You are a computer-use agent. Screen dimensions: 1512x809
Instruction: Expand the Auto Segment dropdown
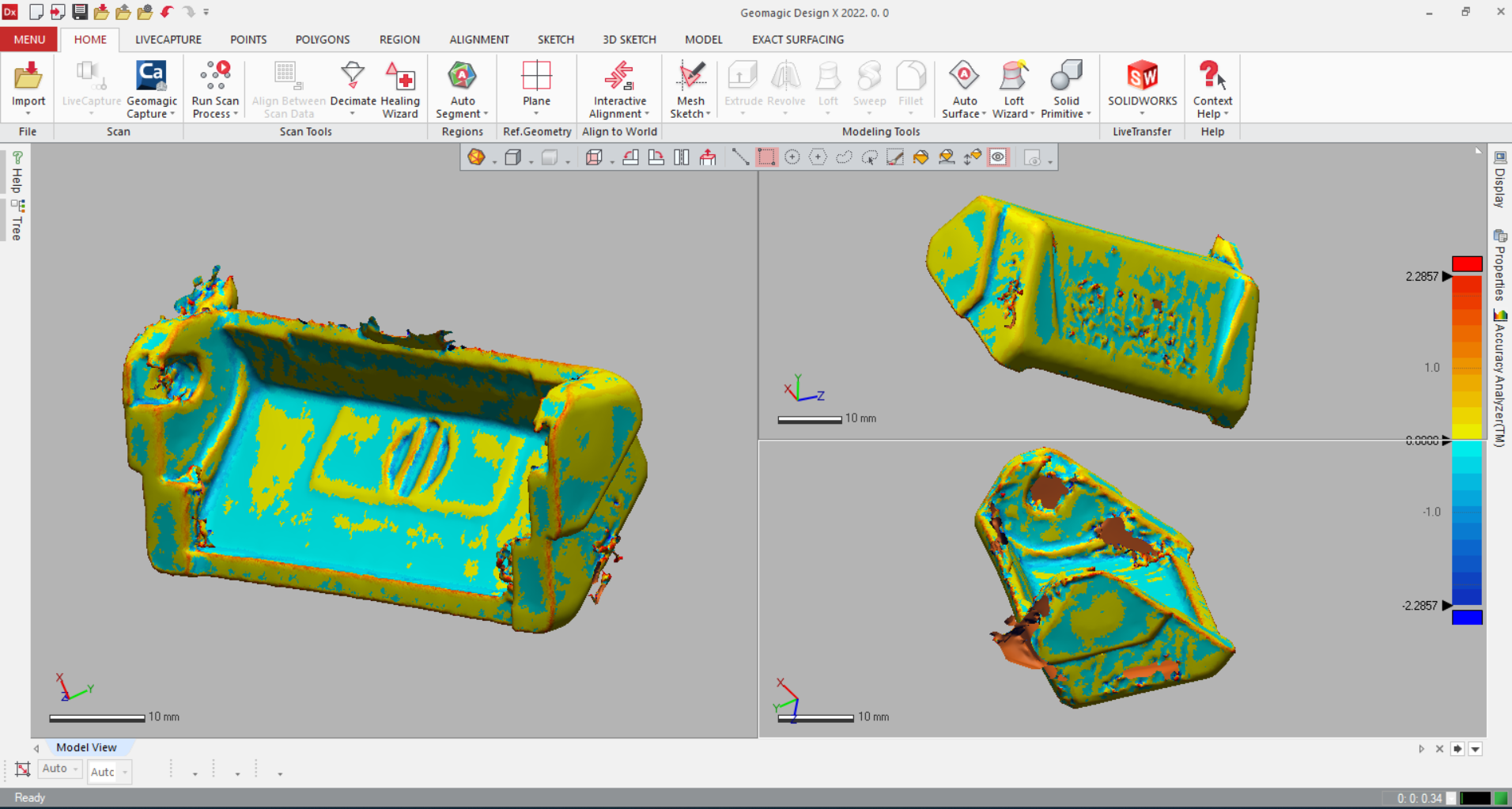click(x=486, y=114)
